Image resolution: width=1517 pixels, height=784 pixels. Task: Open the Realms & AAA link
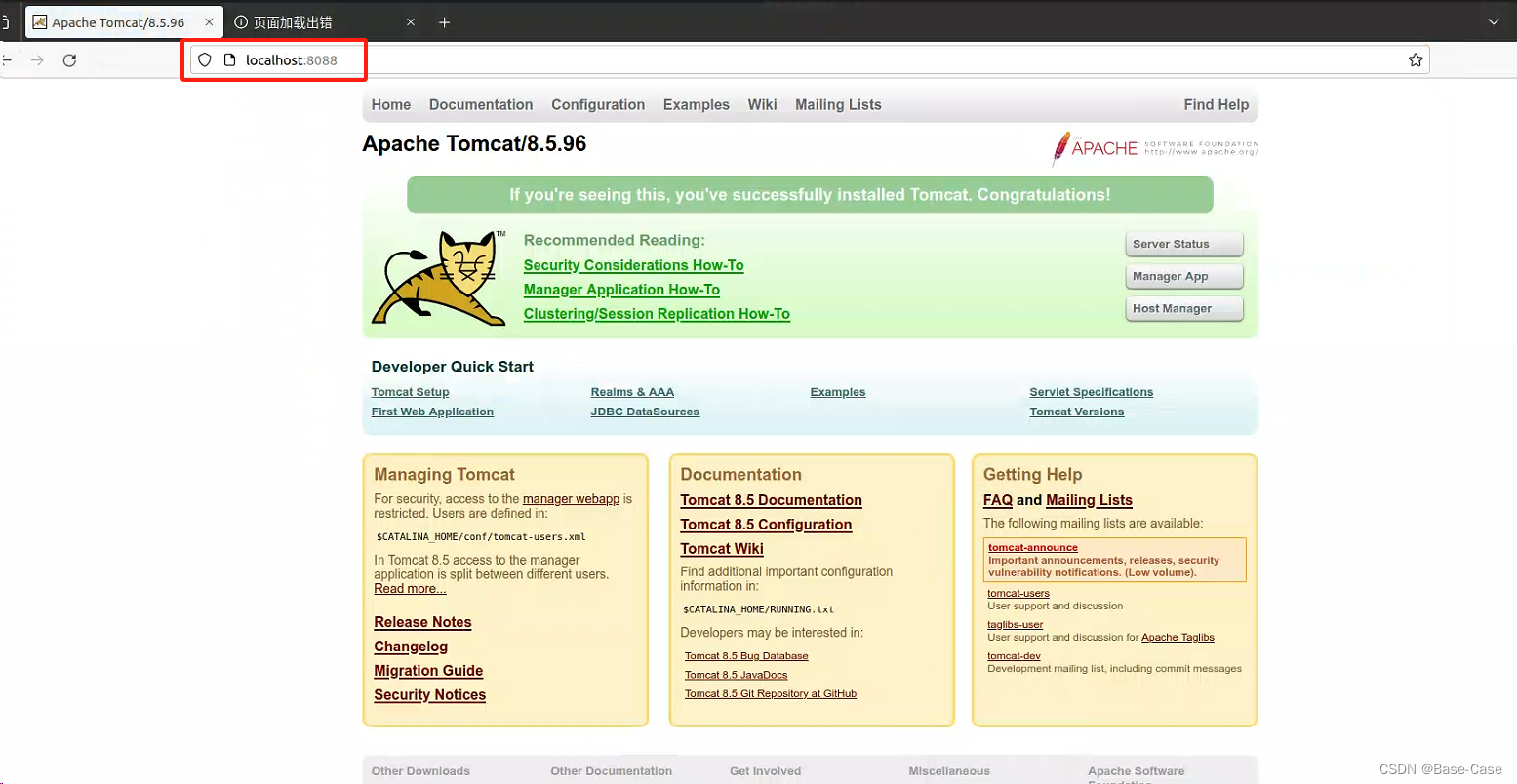[x=632, y=392]
